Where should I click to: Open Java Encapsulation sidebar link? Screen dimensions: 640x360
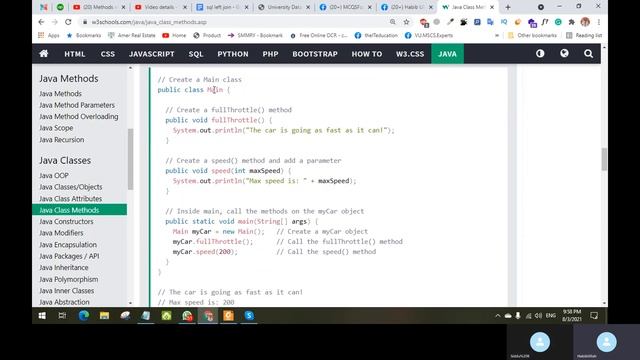(68, 244)
